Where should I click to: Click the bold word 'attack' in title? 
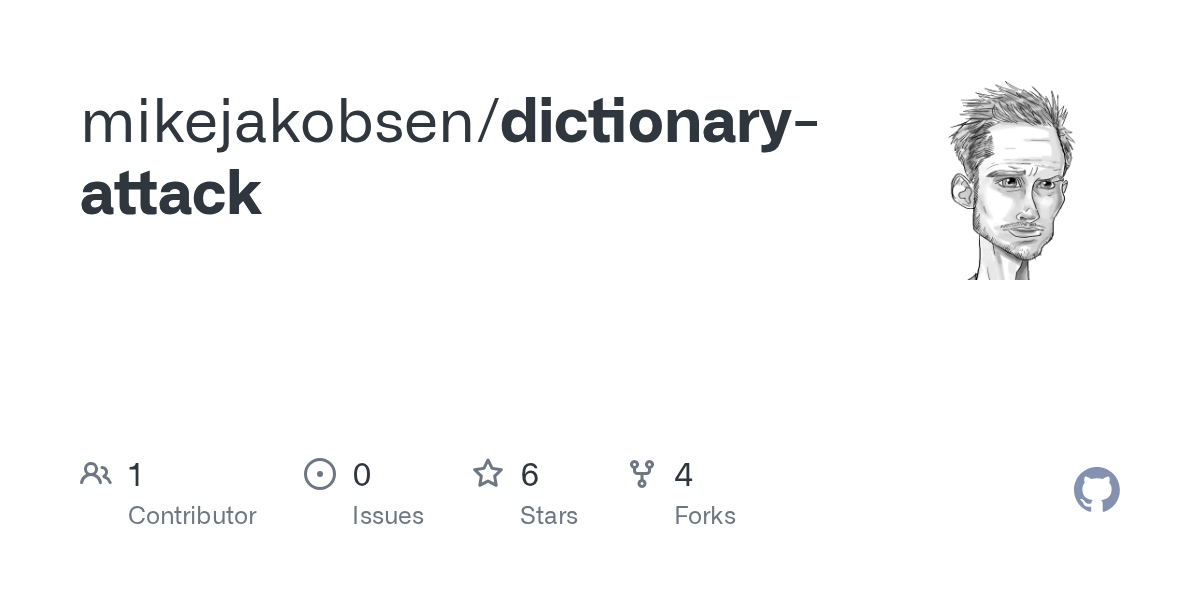tap(170, 193)
